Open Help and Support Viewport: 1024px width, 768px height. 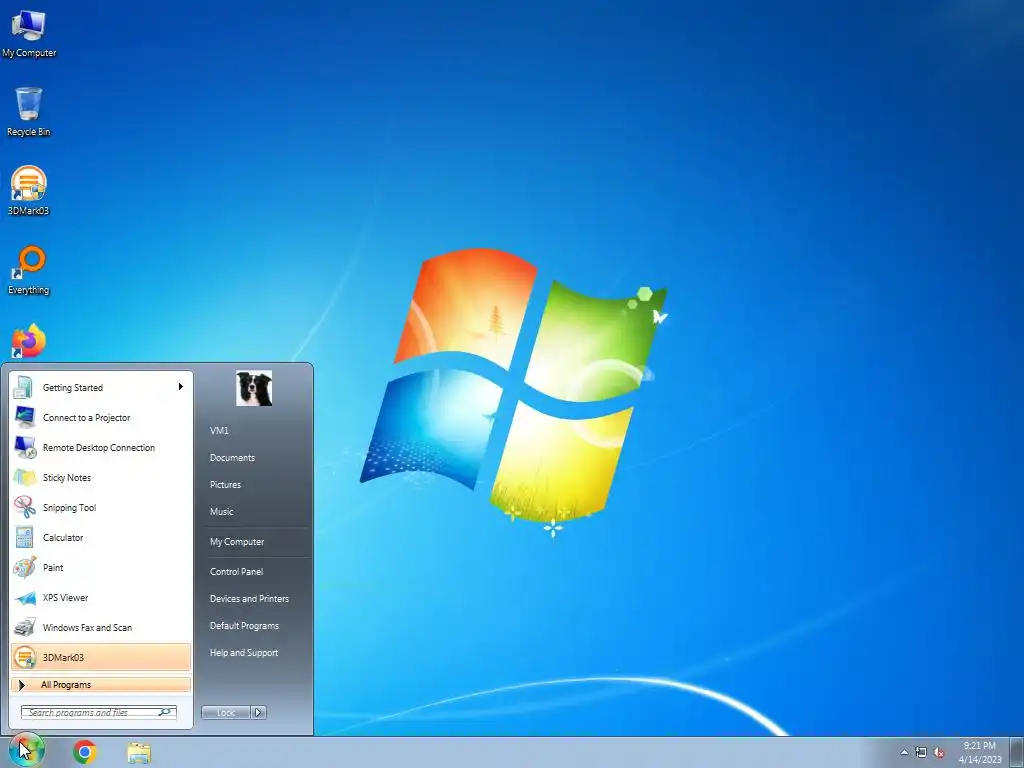244,652
